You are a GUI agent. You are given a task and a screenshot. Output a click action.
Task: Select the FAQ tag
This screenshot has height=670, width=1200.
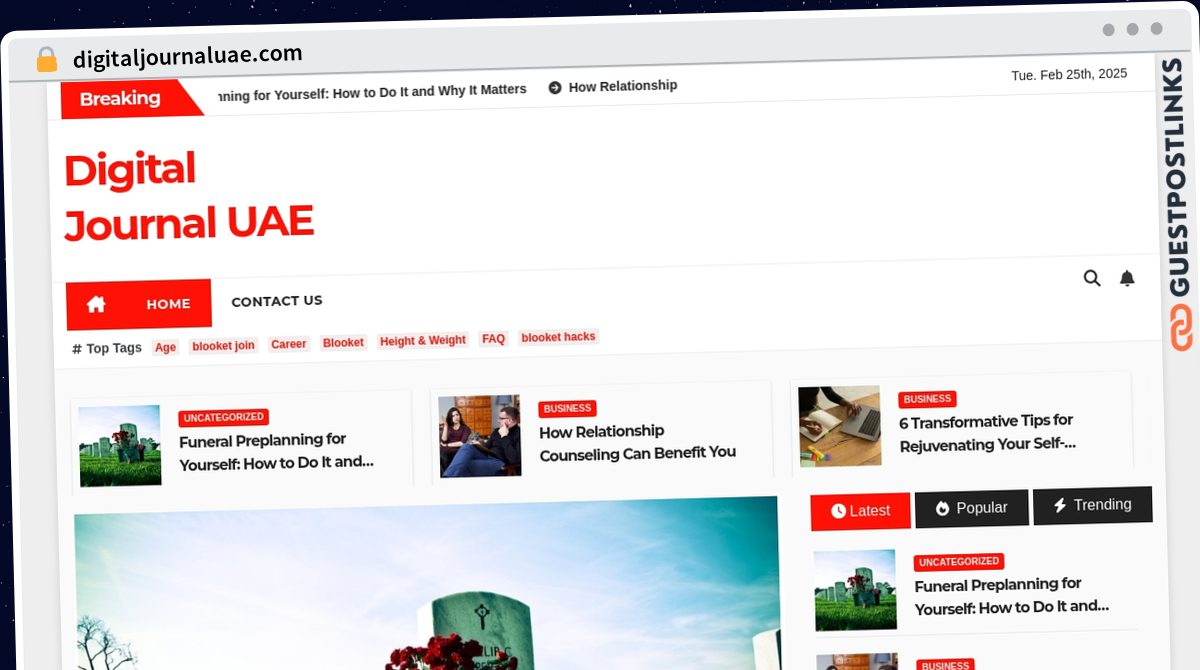[493, 339]
